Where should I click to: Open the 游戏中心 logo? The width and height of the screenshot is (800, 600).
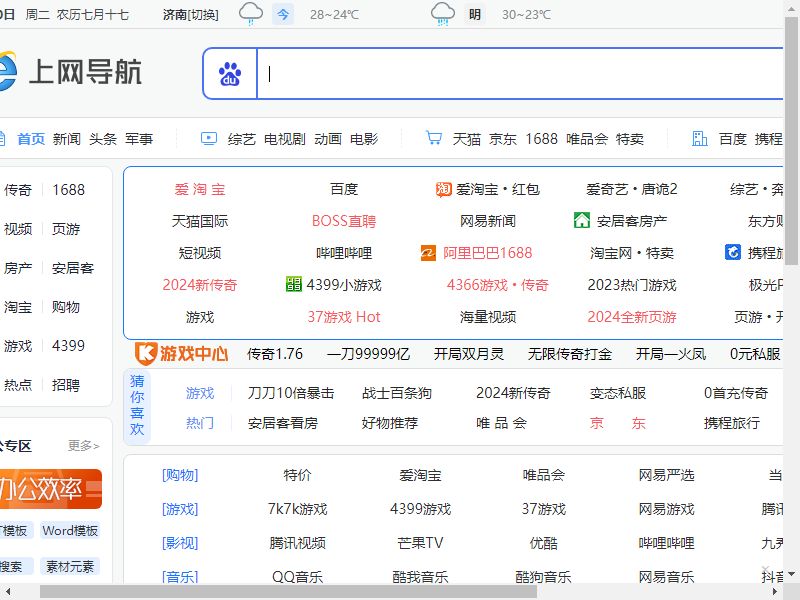click(182, 353)
